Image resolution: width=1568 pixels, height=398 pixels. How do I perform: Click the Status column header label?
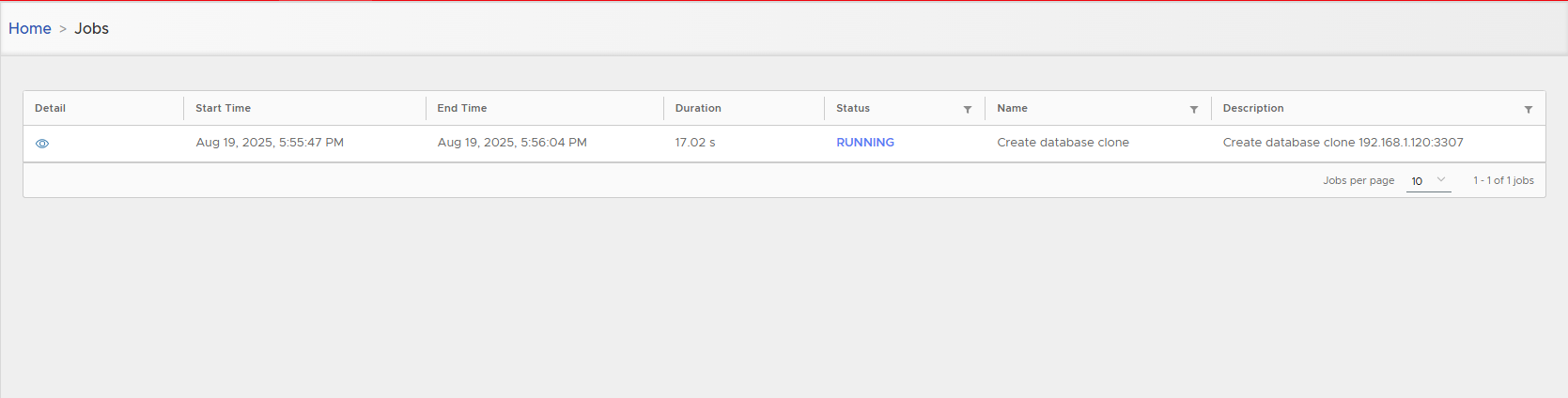coord(853,108)
